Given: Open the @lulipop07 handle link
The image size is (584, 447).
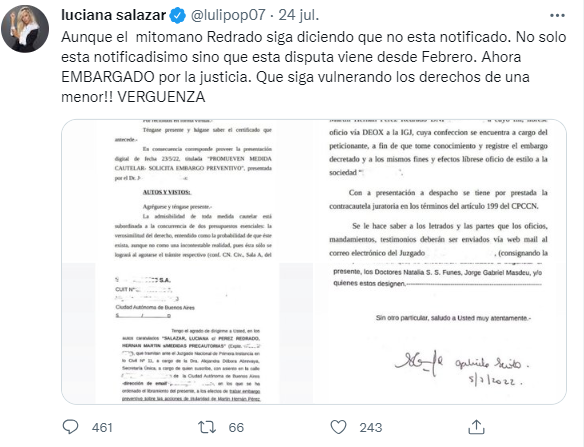Looking at the screenshot, I should click(x=228, y=15).
